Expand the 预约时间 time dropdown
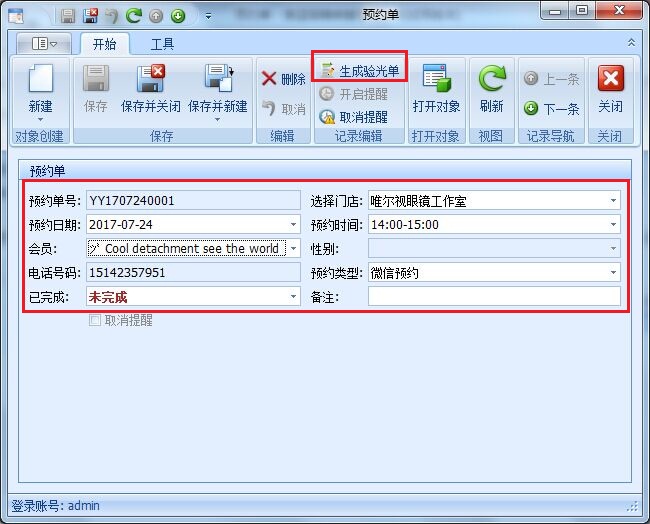 (x=613, y=225)
